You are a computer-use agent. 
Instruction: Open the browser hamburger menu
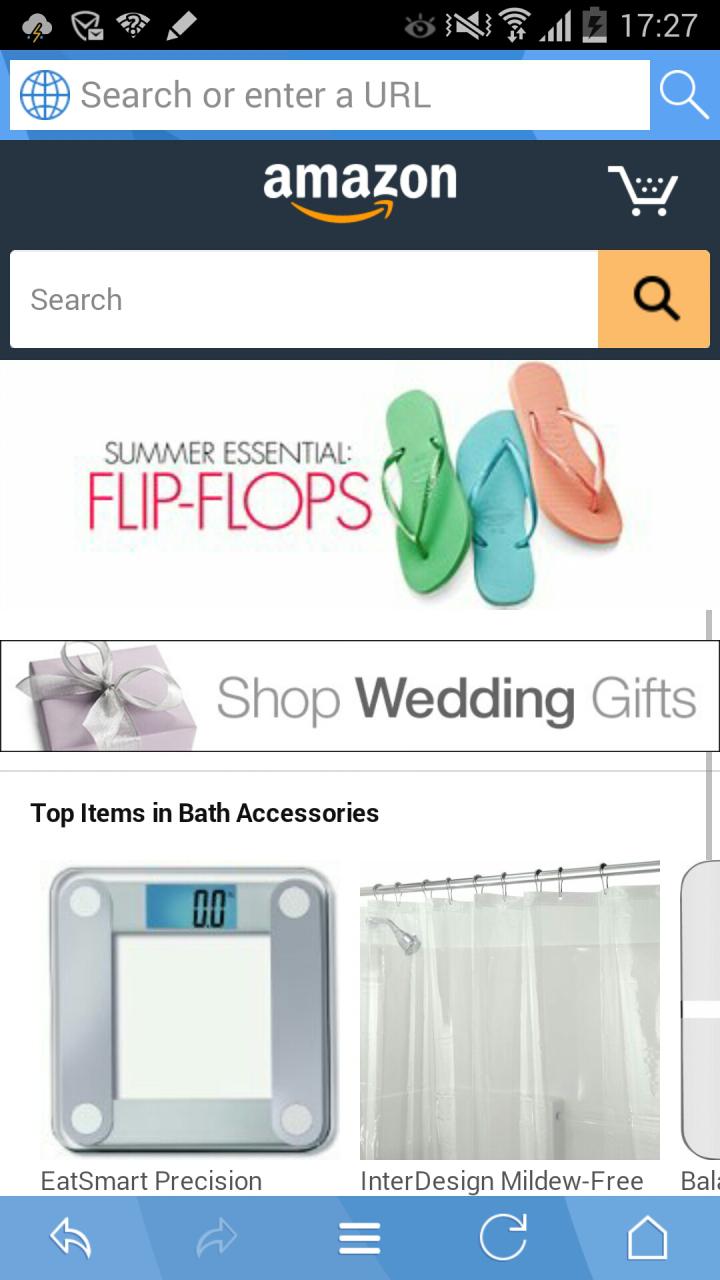pyautogui.click(x=360, y=1239)
